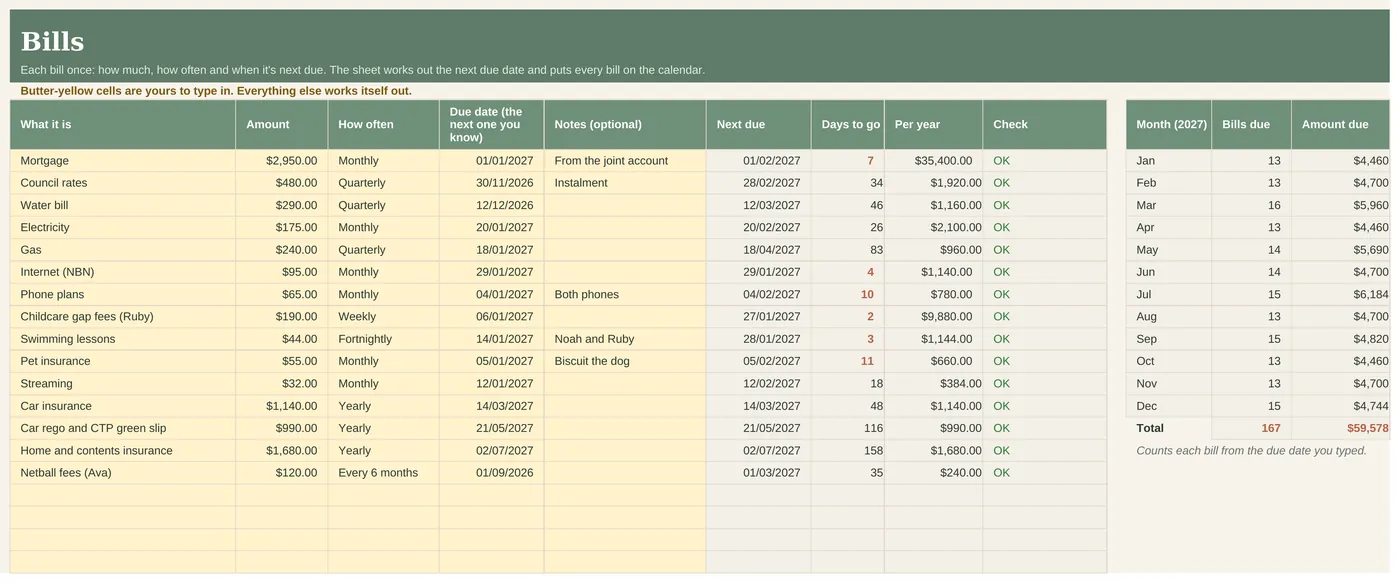
Task: Click the Gas due date 18/01/2027
Action: [491, 250]
